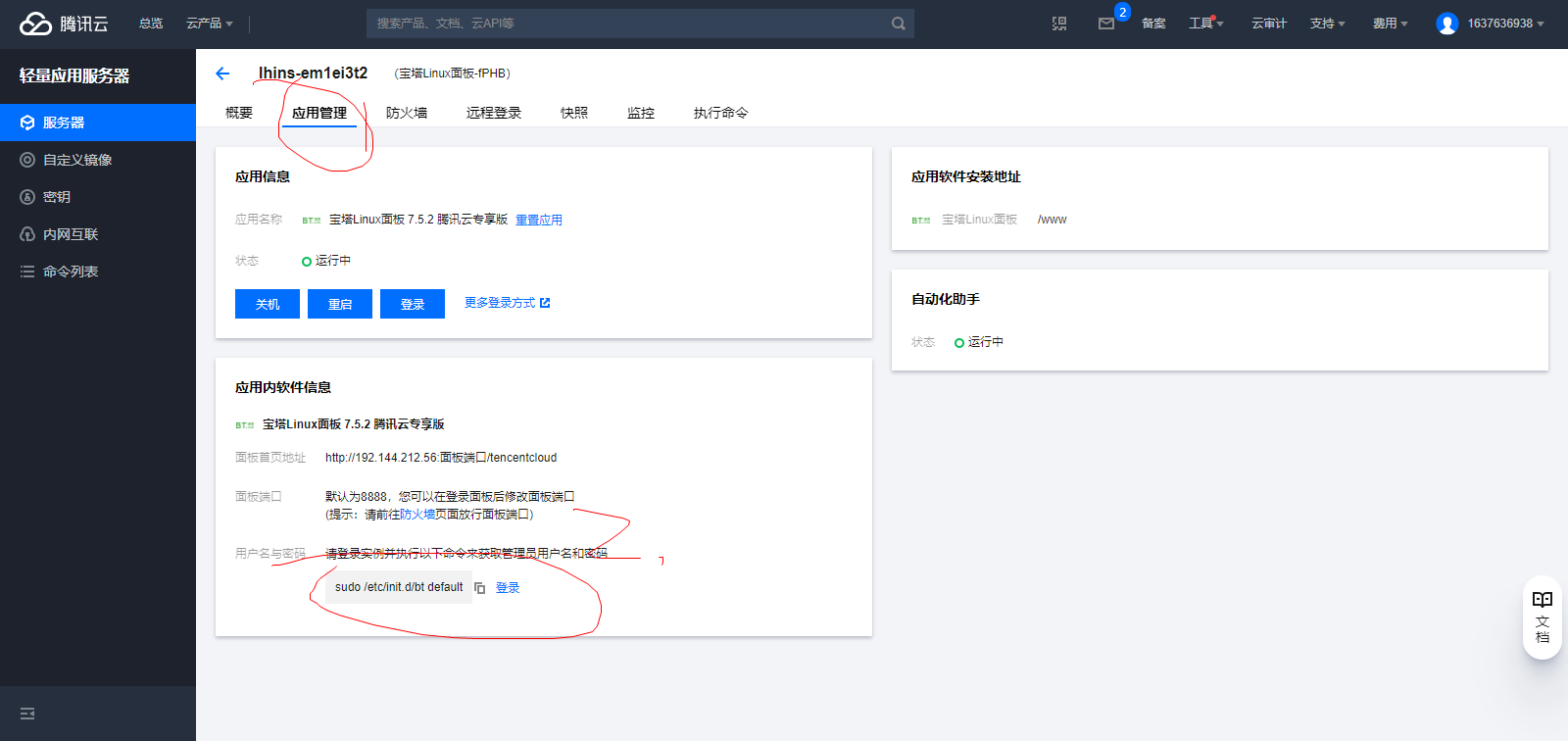
Task: Click the notification badge showing 2
Action: pos(1122,12)
